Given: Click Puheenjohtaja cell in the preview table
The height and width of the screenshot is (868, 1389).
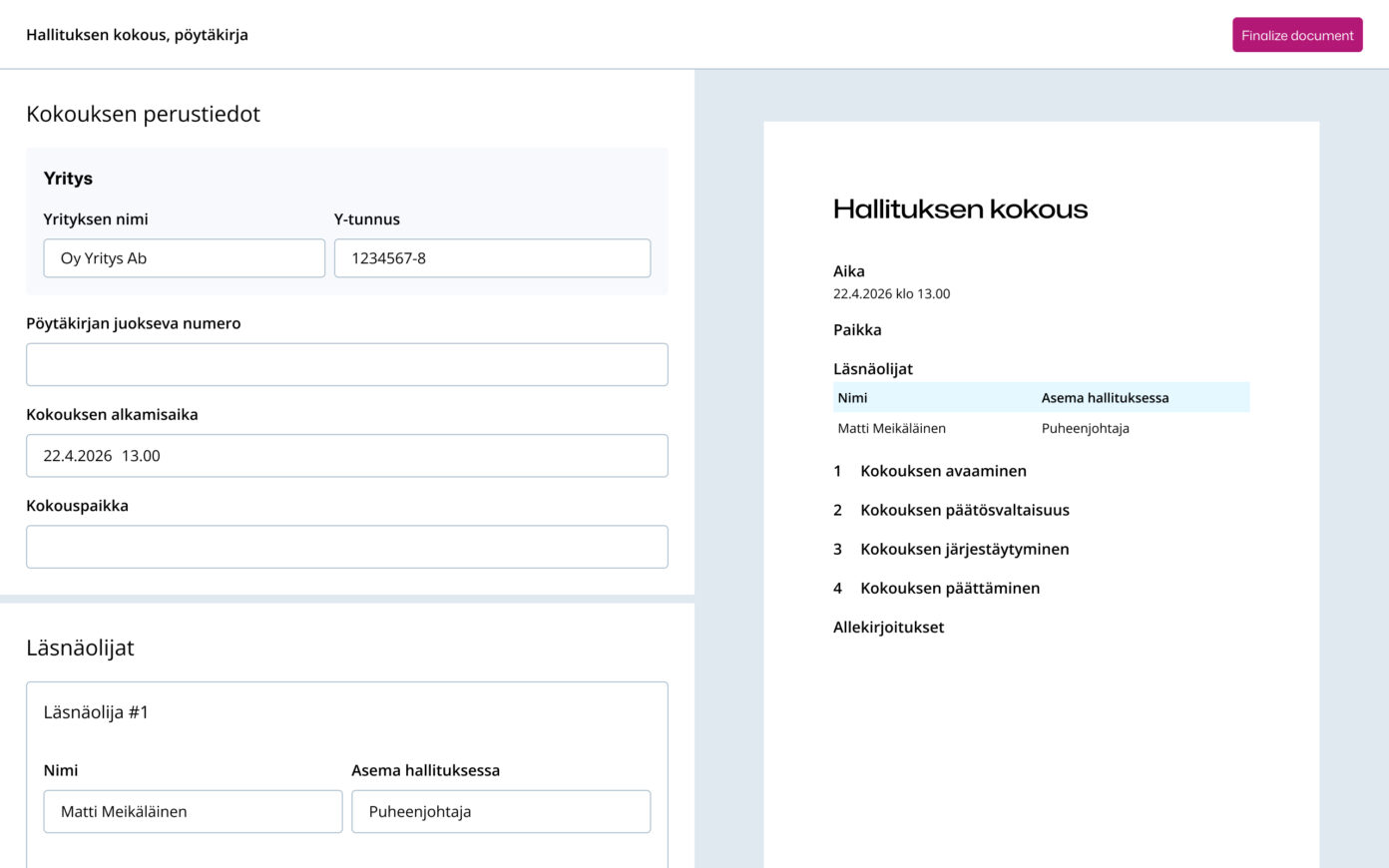Looking at the screenshot, I should pyautogui.click(x=1085, y=429).
